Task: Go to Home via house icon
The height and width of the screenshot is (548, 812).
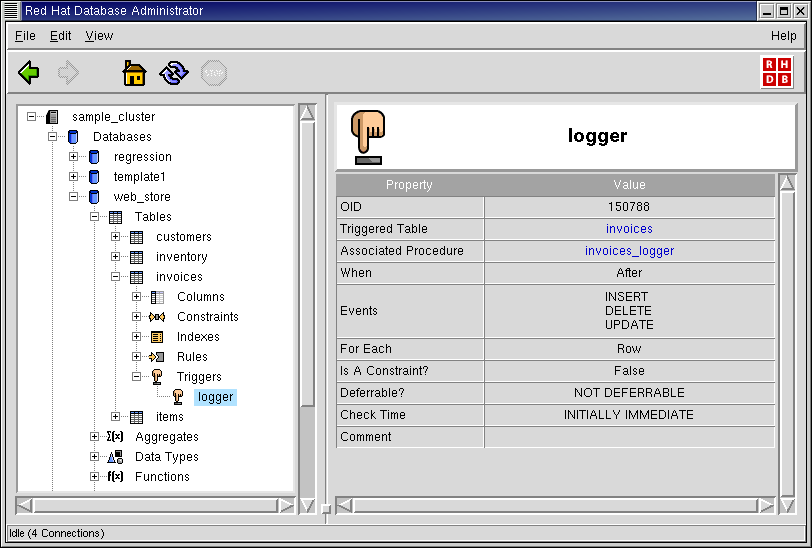Action: coord(134,73)
